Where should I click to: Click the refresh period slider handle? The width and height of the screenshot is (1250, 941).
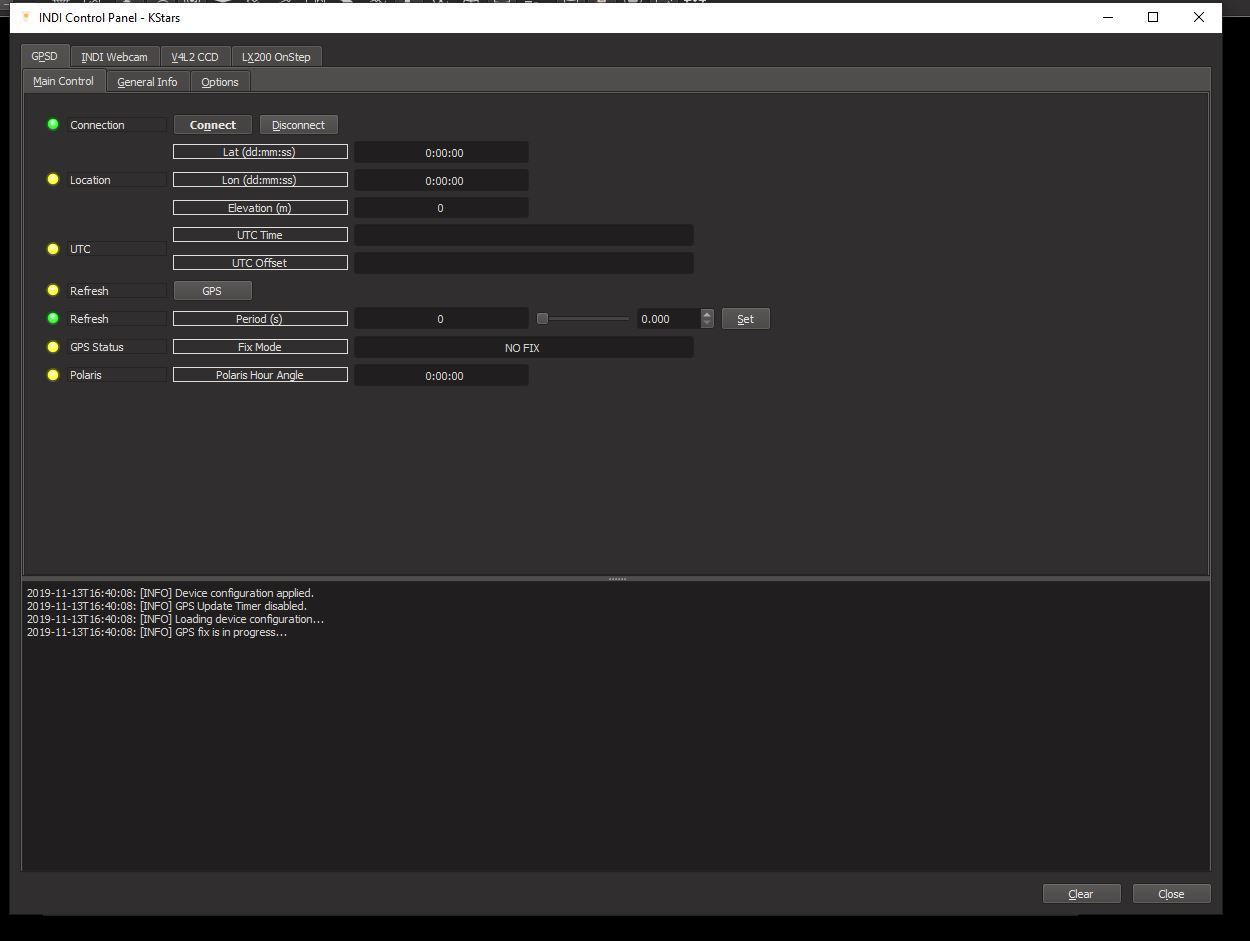[542, 319]
